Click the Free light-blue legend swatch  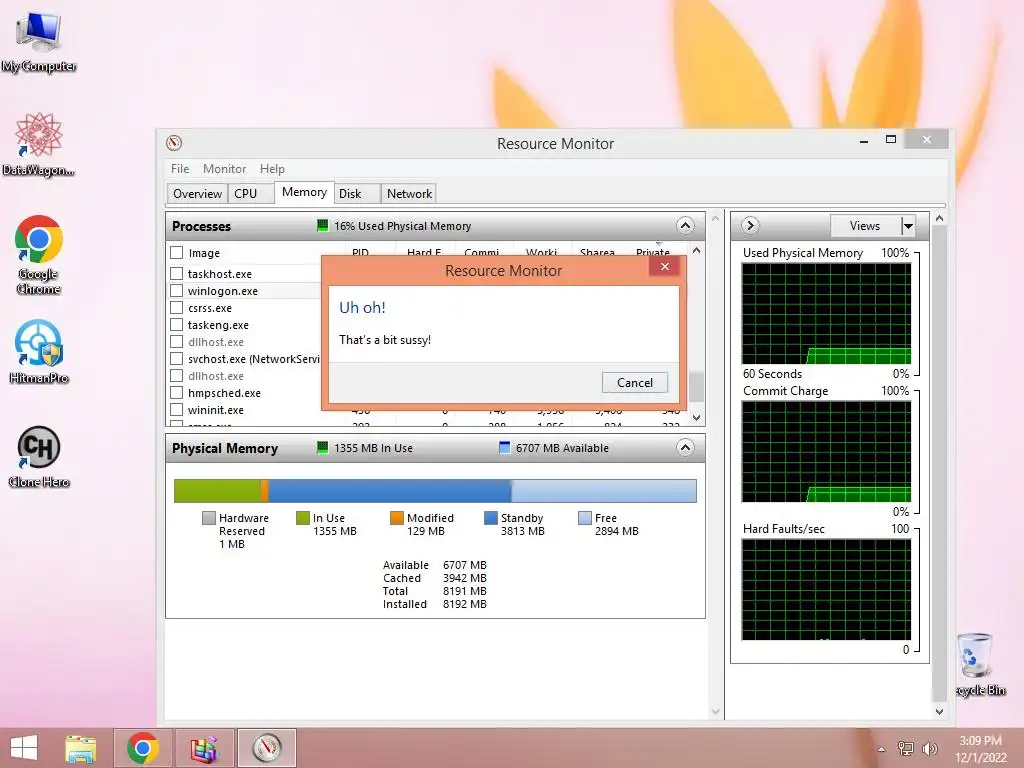tap(584, 518)
